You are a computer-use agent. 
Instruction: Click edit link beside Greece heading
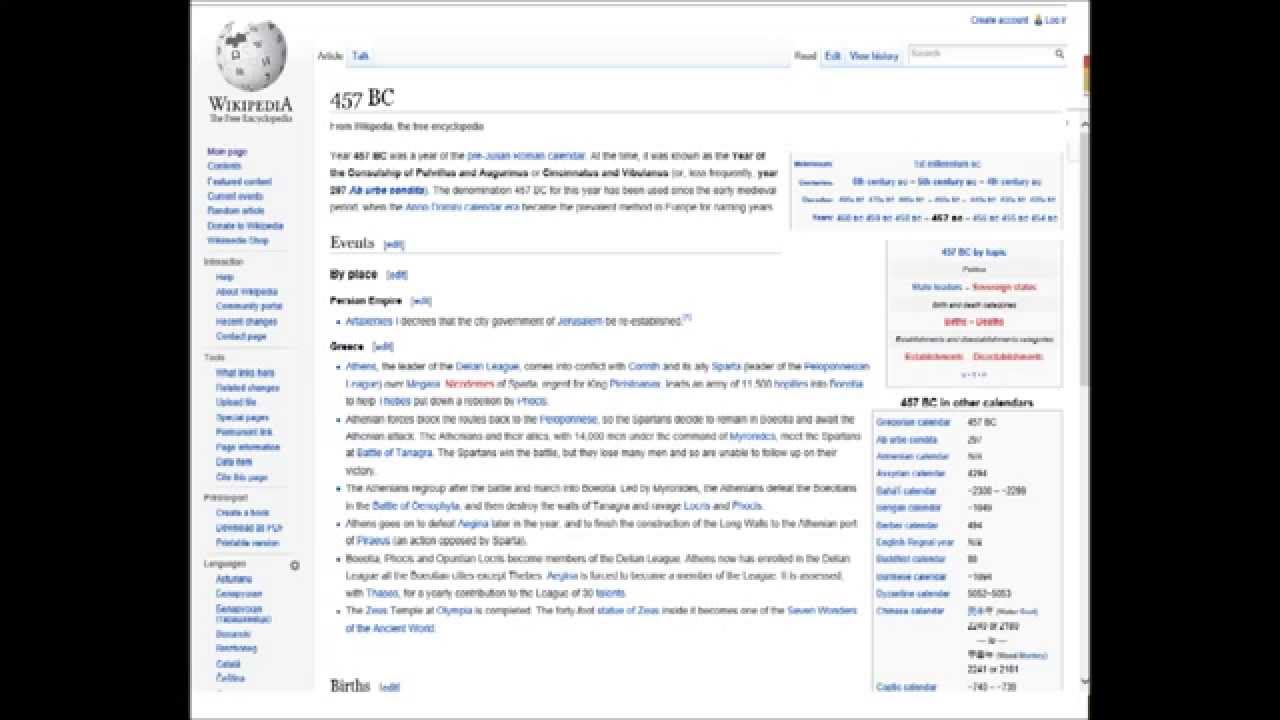383,347
